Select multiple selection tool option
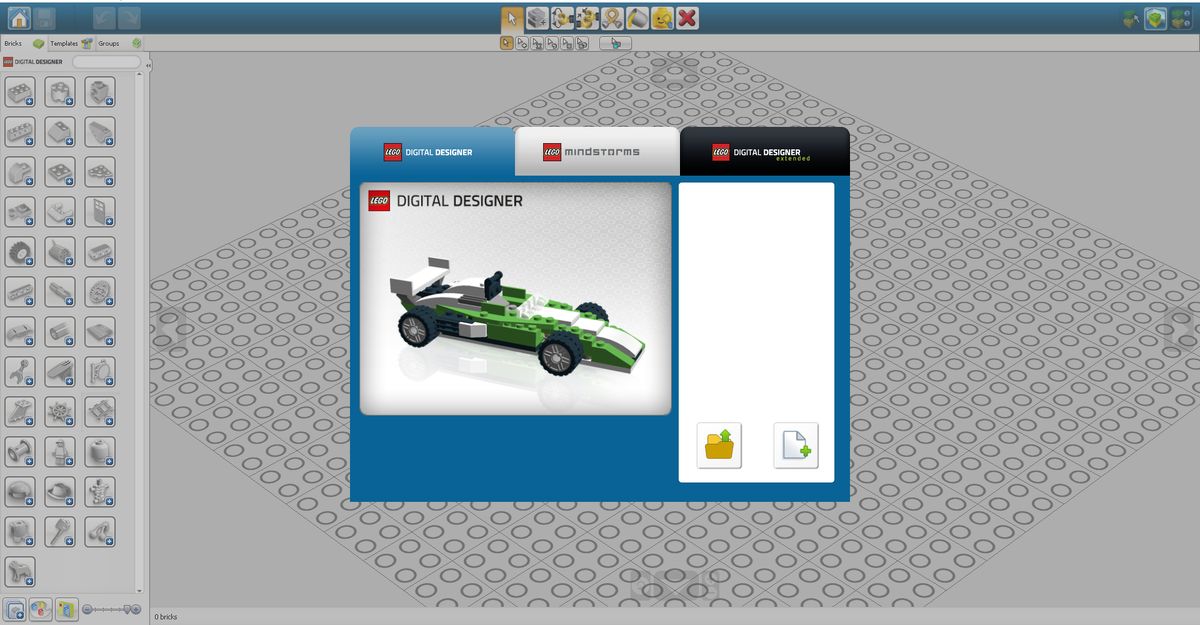Image resolution: width=1200 pixels, height=625 pixels. (522, 43)
